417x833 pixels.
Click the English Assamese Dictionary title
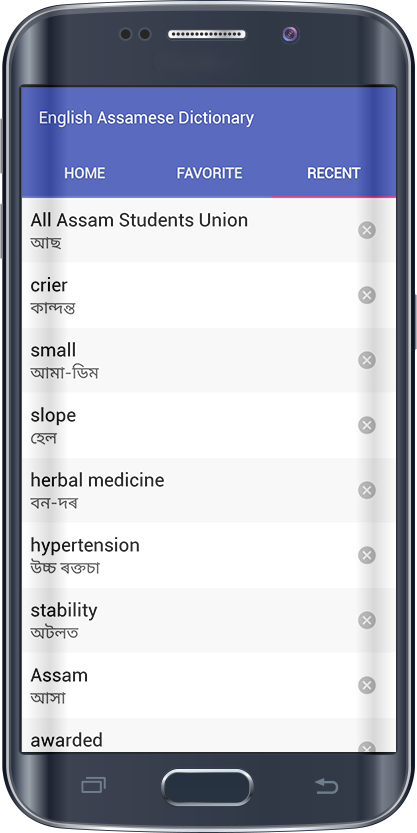pos(146,117)
